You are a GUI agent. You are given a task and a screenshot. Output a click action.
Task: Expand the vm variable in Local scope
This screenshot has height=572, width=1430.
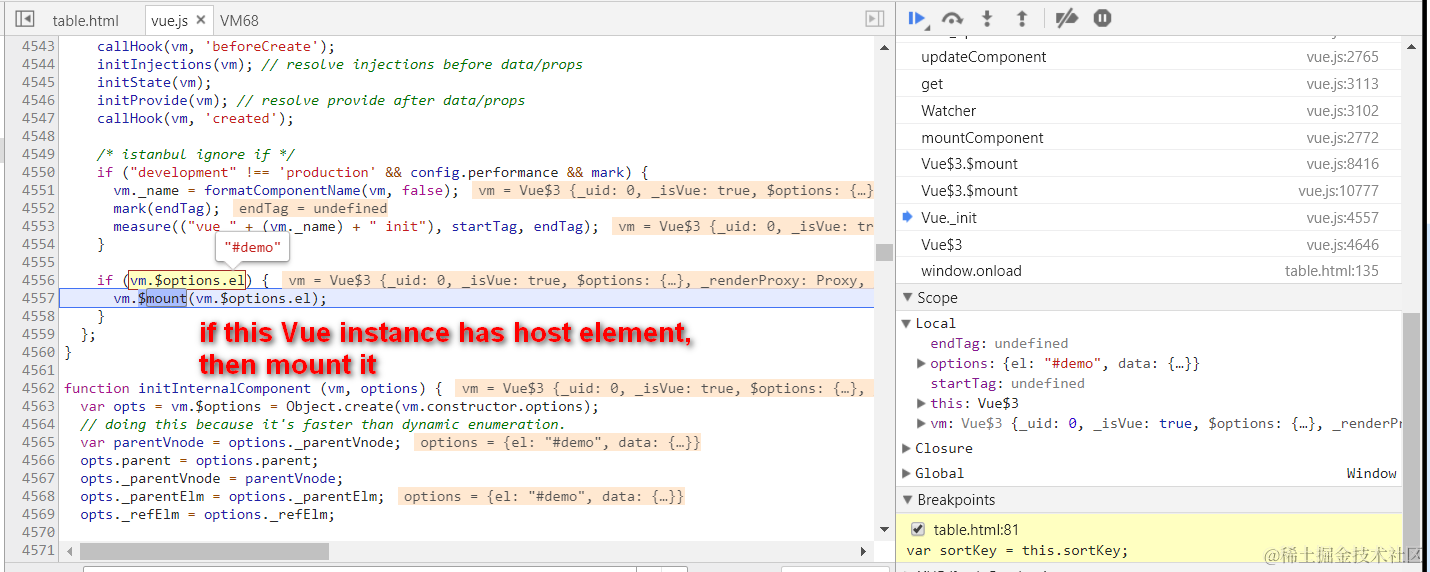pyautogui.click(x=921, y=423)
